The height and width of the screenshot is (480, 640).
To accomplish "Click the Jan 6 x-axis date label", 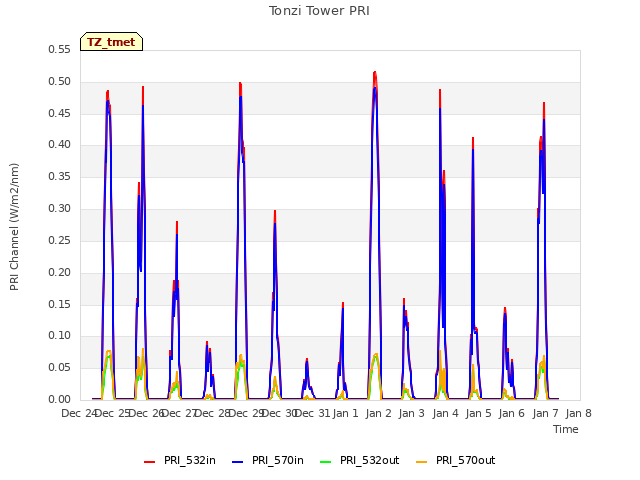I will coord(511,413).
